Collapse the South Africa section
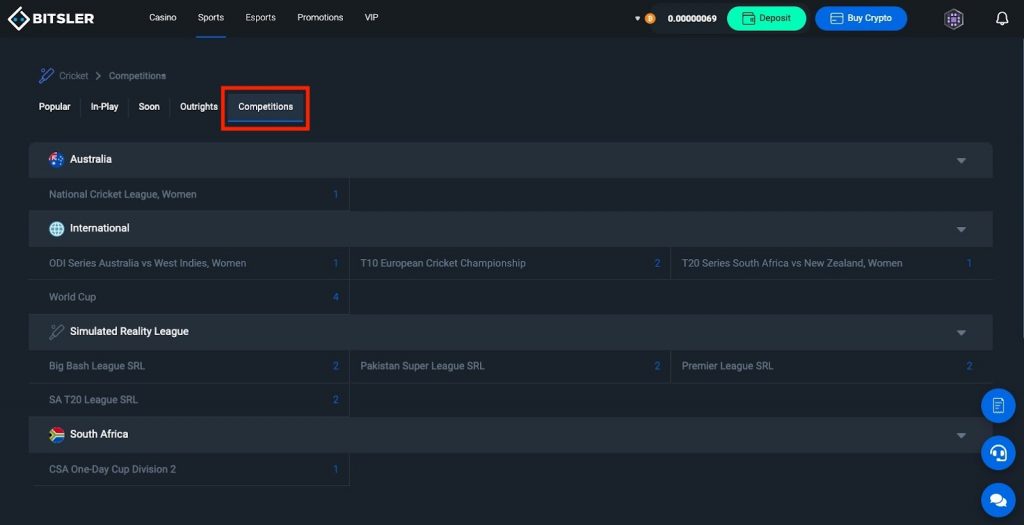This screenshot has width=1024, height=525. click(x=961, y=435)
